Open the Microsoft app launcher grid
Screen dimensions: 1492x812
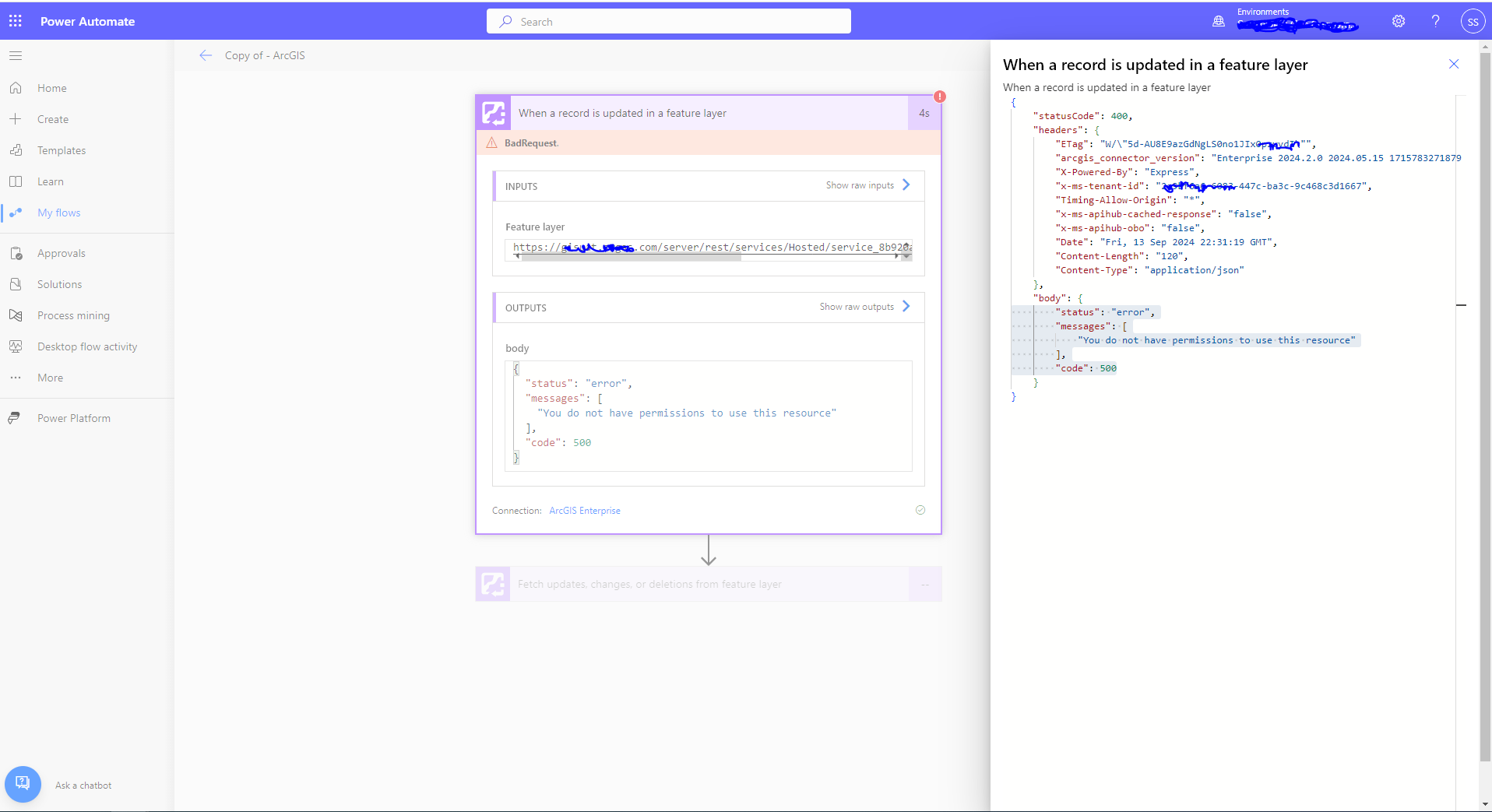(15, 21)
